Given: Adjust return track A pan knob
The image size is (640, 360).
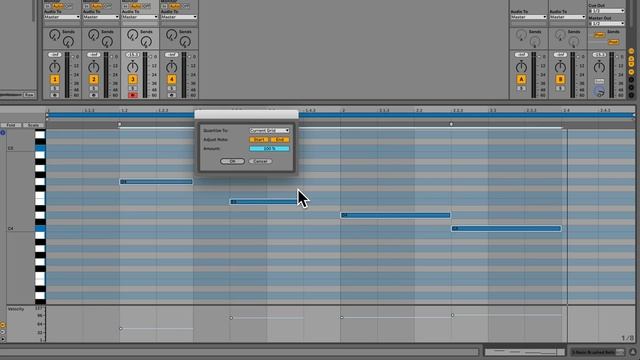Looking at the screenshot, I should pos(521,67).
